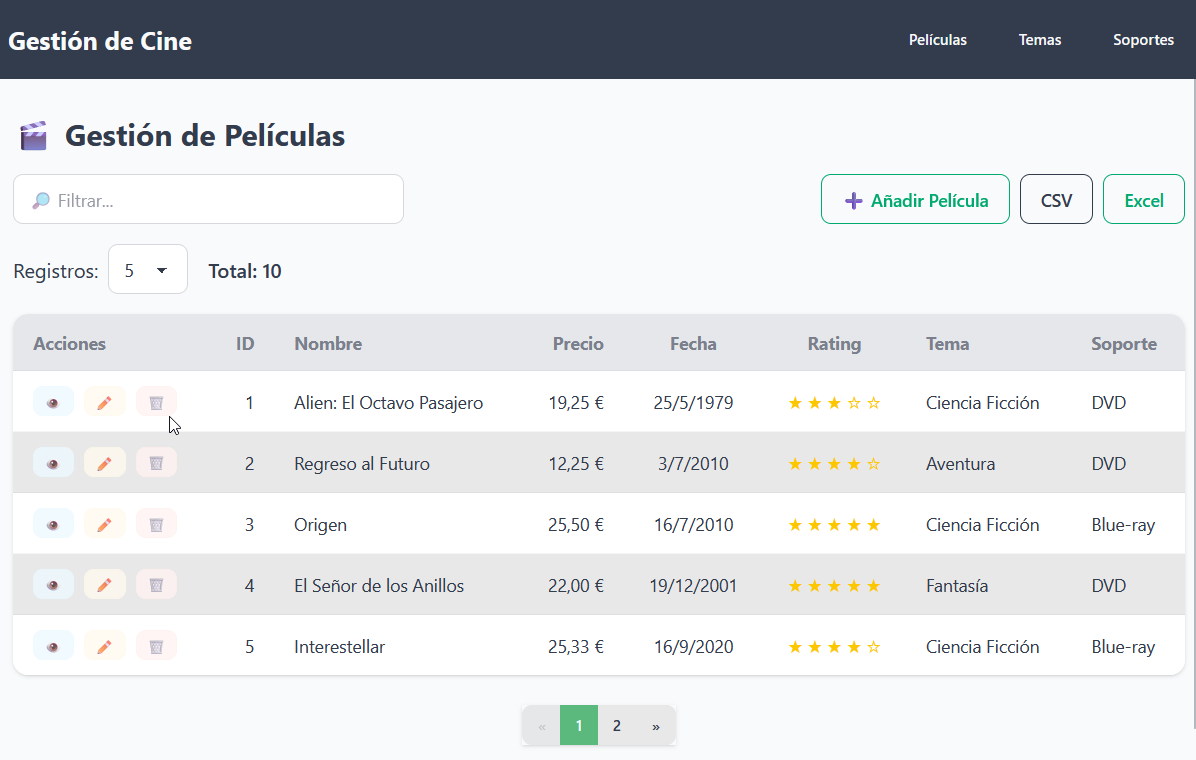Click trash icon for Alien: El Octavo Pasajero
This screenshot has height=760, width=1196.
[x=156, y=402]
